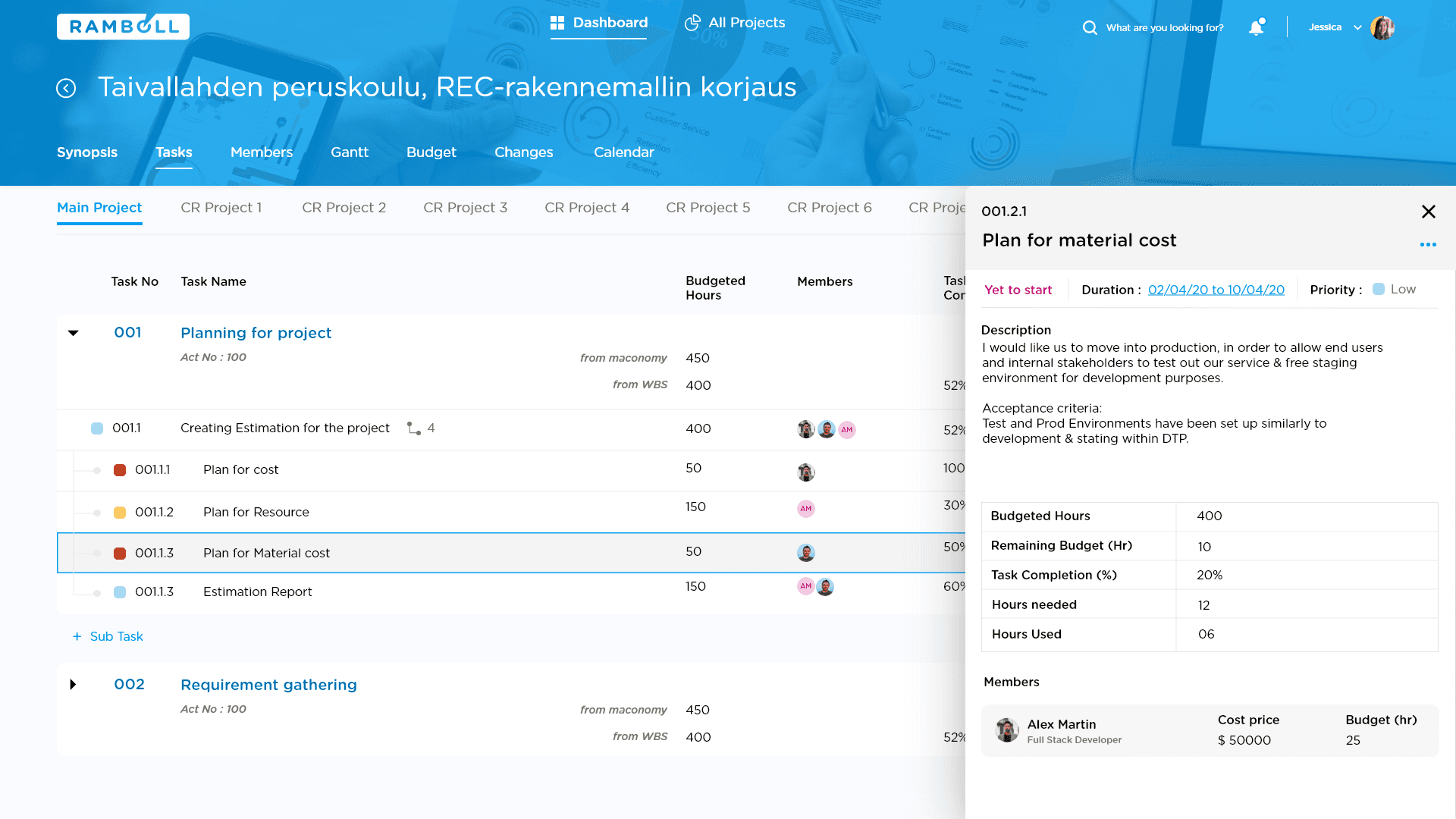
Task: Click subtask branch icon beside count 4
Action: (x=414, y=428)
